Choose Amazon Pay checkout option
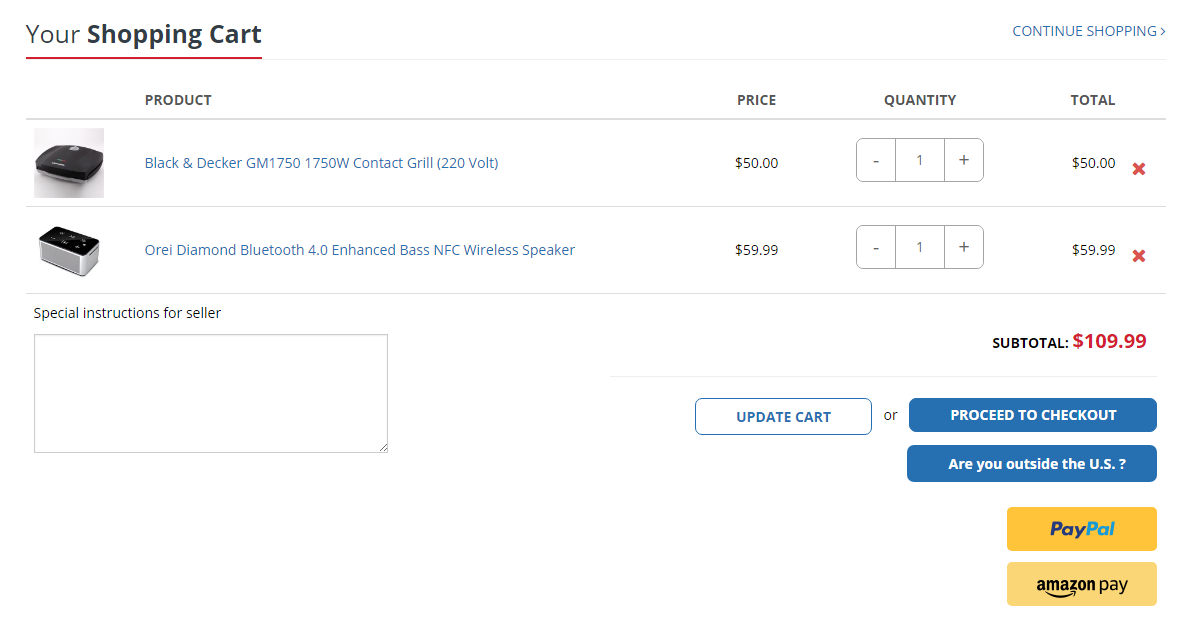Screen dimensions: 1191x632 pos(1081,585)
